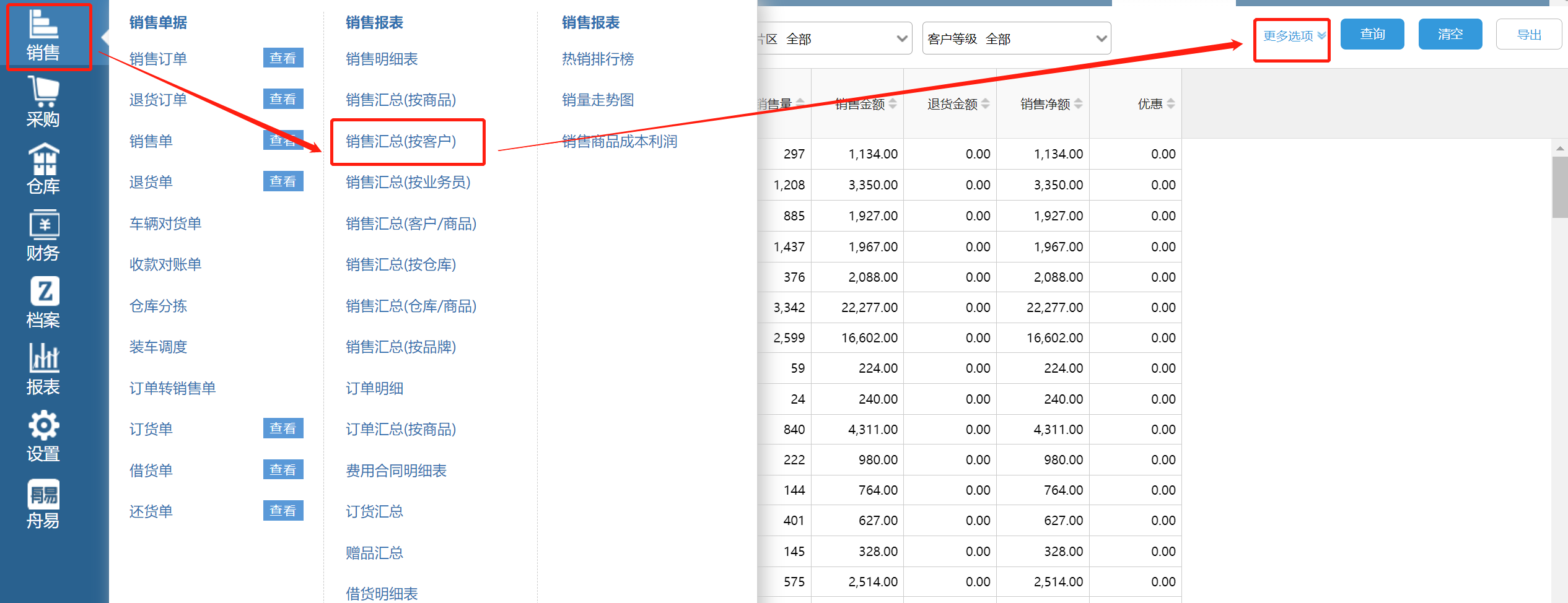1568x603 pixels.
Task: View 还货单 list with 查看
Action: tap(283, 510)
